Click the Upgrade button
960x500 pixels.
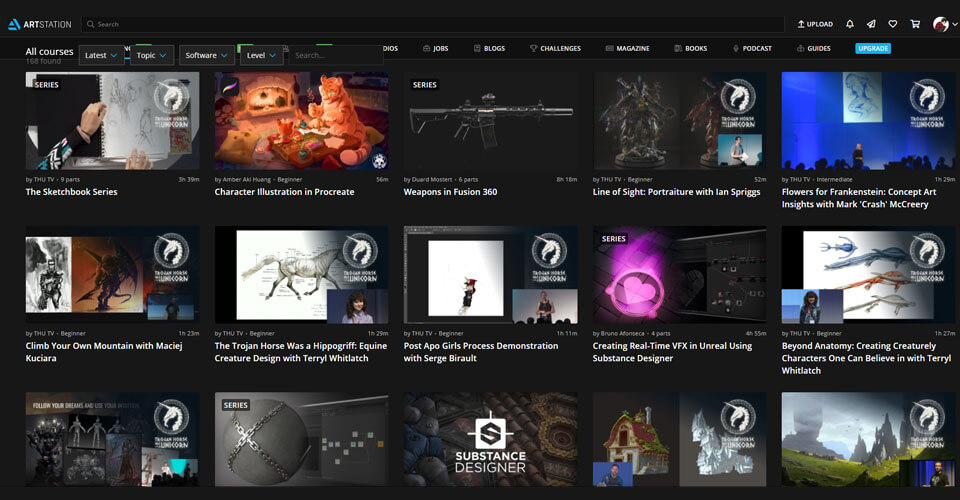coord(872,48)
